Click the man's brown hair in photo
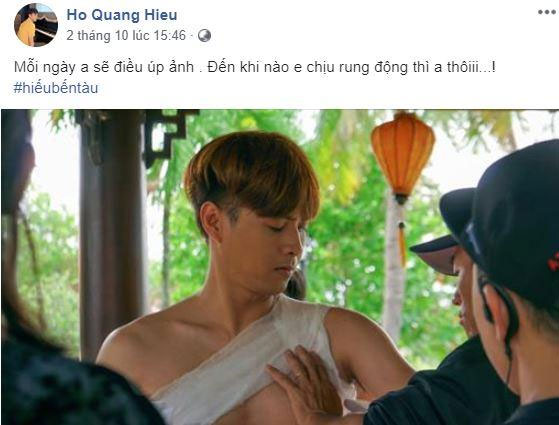 251,171
